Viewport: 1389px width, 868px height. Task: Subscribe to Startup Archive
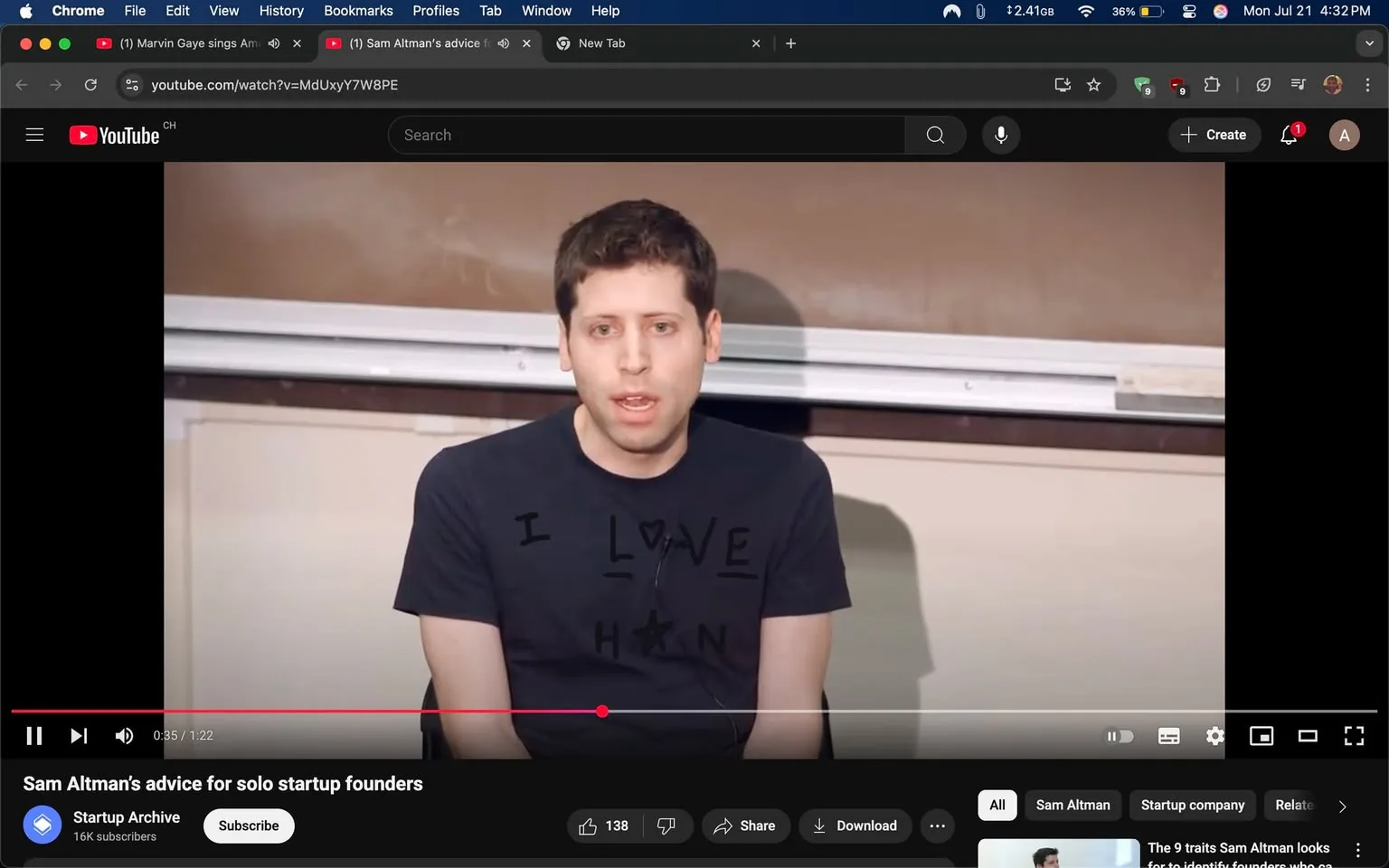pos(248,826)
